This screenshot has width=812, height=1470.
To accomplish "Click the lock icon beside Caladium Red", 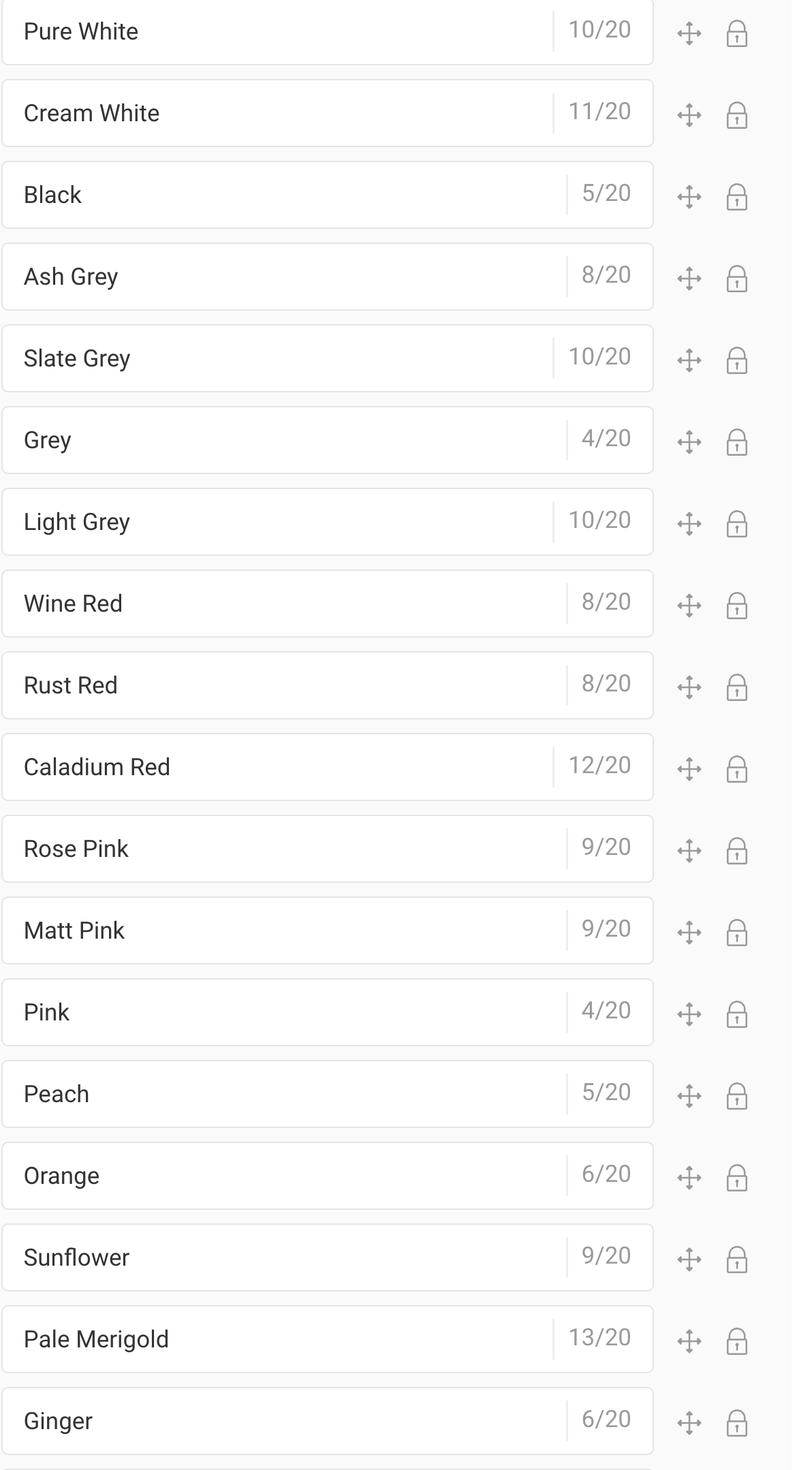I will (737, 769).
